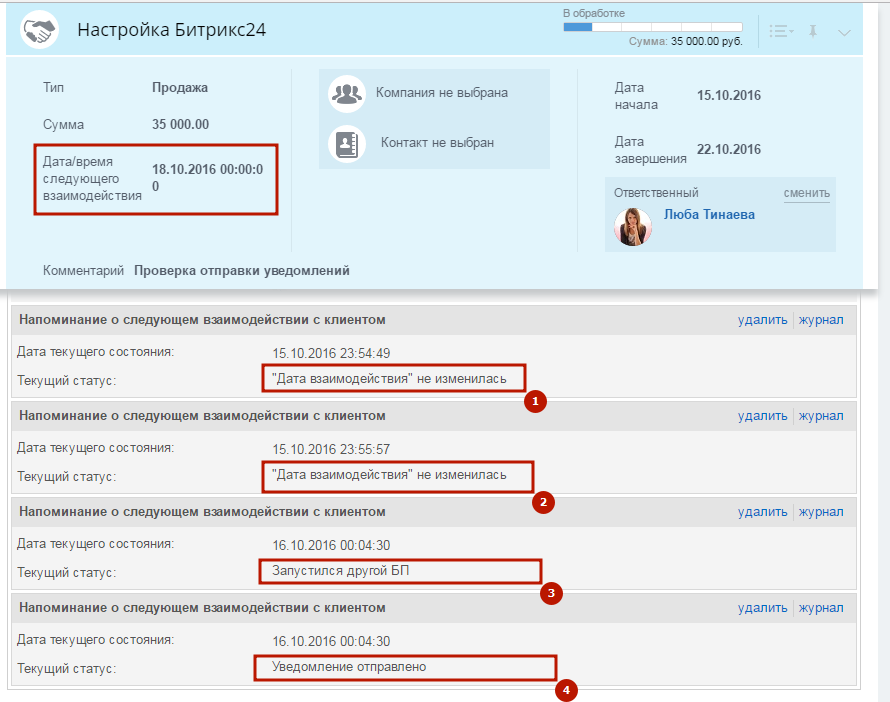Image resolution: width=890 pixels, height=702 pixels.
Task: Click the Тип value Продажа
Action: click(180, 88)
